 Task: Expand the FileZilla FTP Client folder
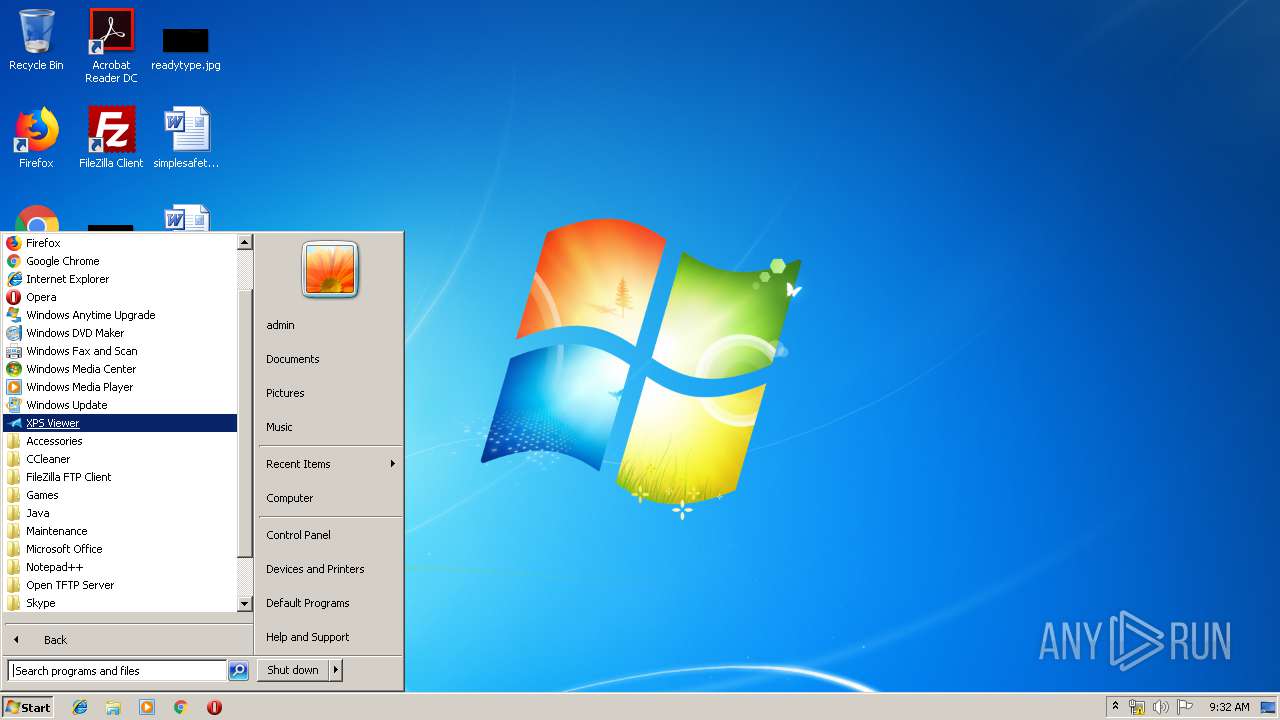coord(120,477)
